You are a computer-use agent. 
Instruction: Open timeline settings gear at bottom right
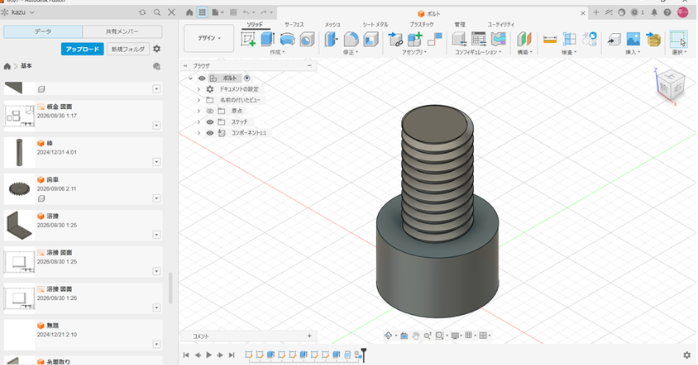tap(687, 355)
